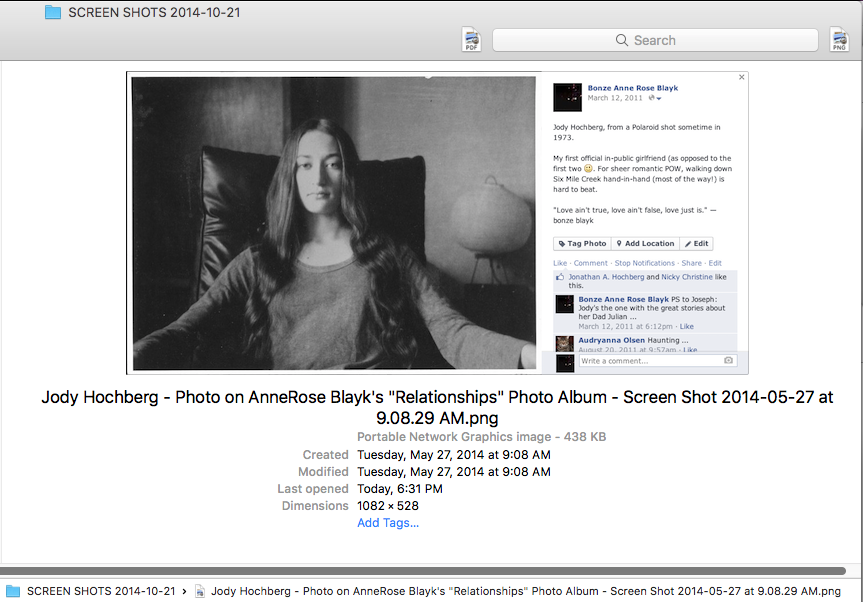This screenshot has height=602, width=863.
Task: Click the SCREEN SHOTS 2014-10-21 folder icon in title
Action: tap(53, 12)
